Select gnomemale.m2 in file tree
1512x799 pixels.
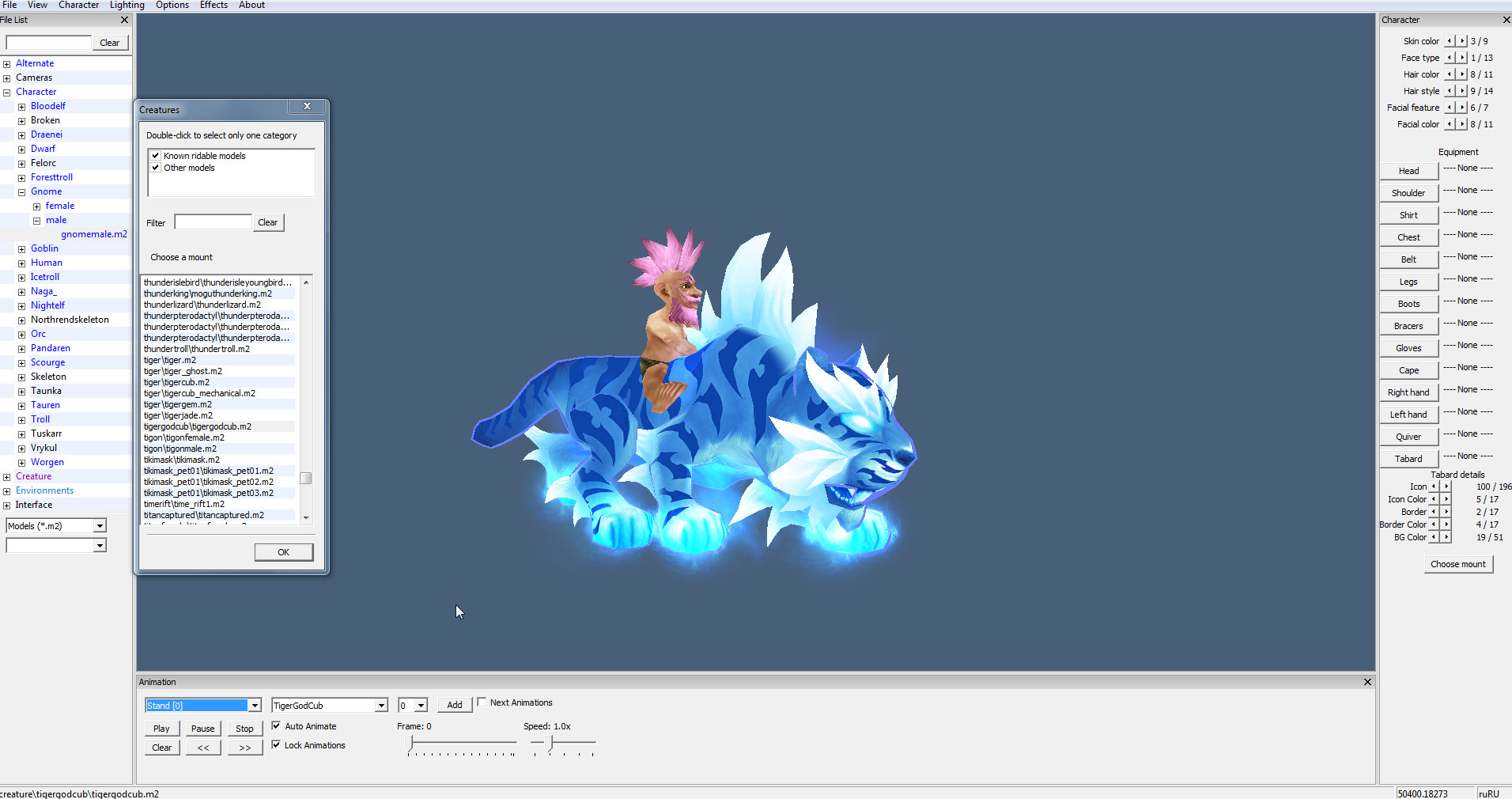click(94, 234)
